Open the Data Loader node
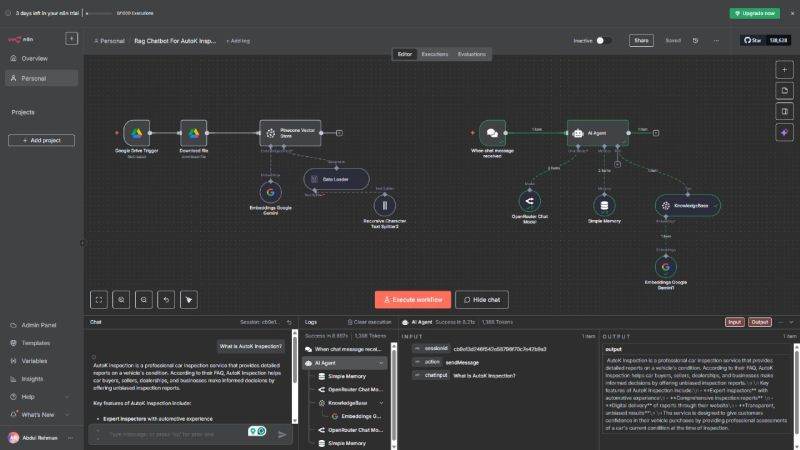Viewport: 800px width, 450px height. (x=336, y=179)
